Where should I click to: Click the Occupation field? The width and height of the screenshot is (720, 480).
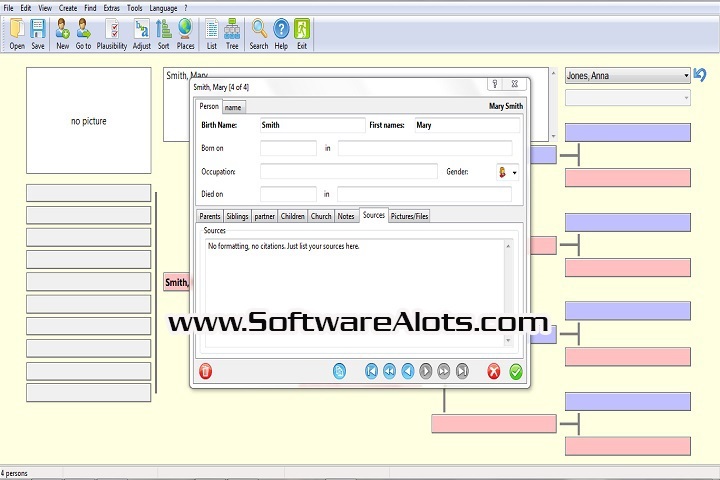349,171
